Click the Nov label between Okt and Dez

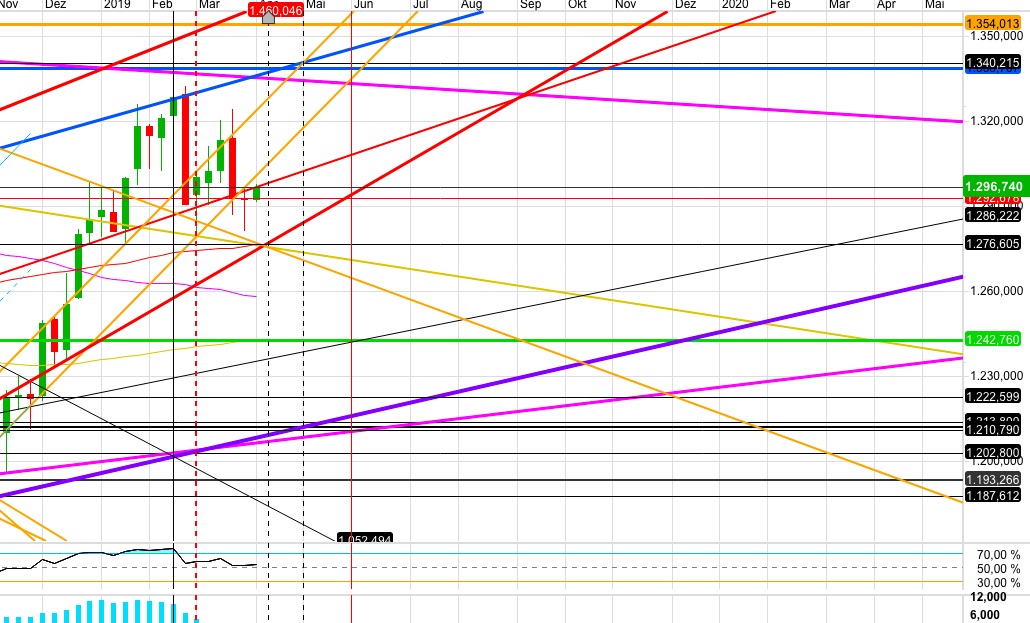coord(625,5)
